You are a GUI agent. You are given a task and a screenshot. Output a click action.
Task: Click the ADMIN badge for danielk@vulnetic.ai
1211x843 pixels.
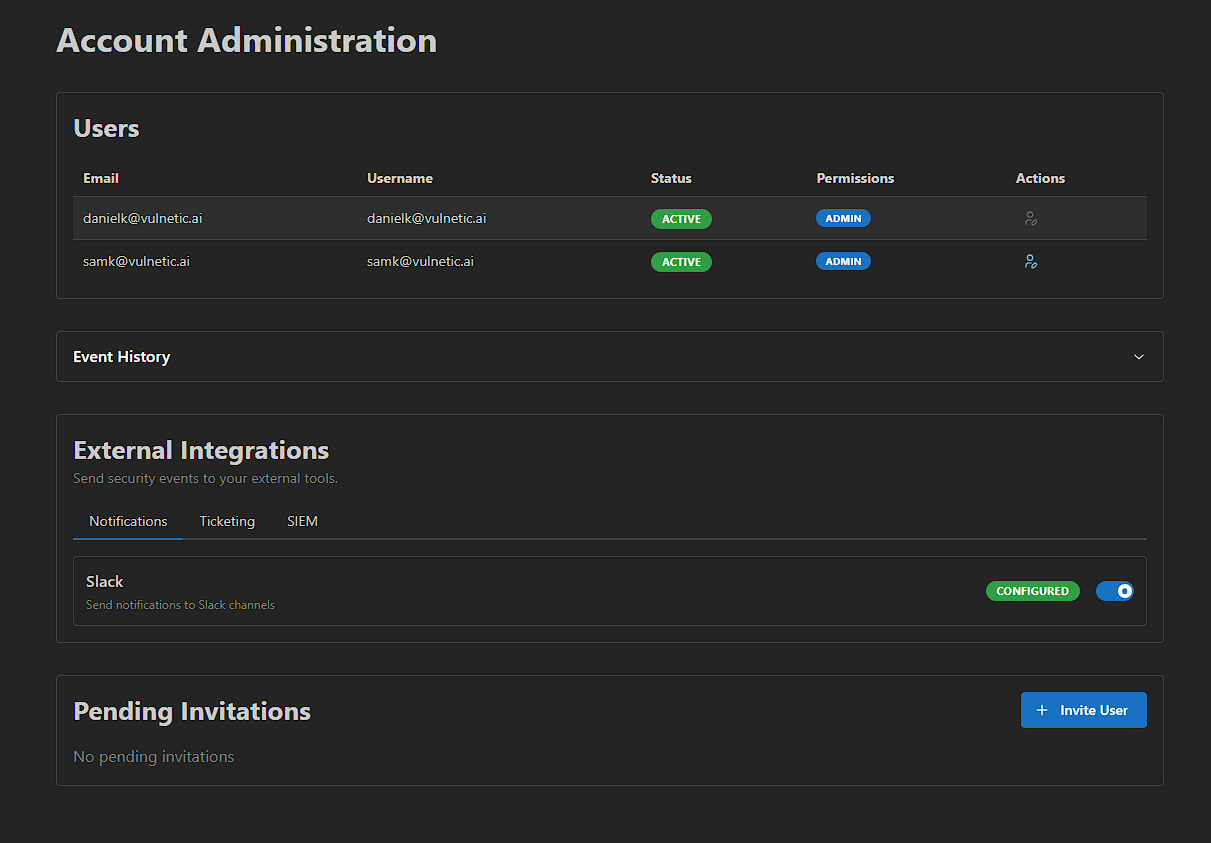point(843,218)
